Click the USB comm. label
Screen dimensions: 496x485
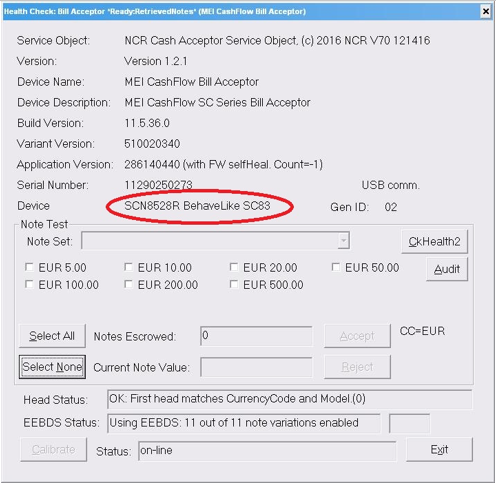391,185
